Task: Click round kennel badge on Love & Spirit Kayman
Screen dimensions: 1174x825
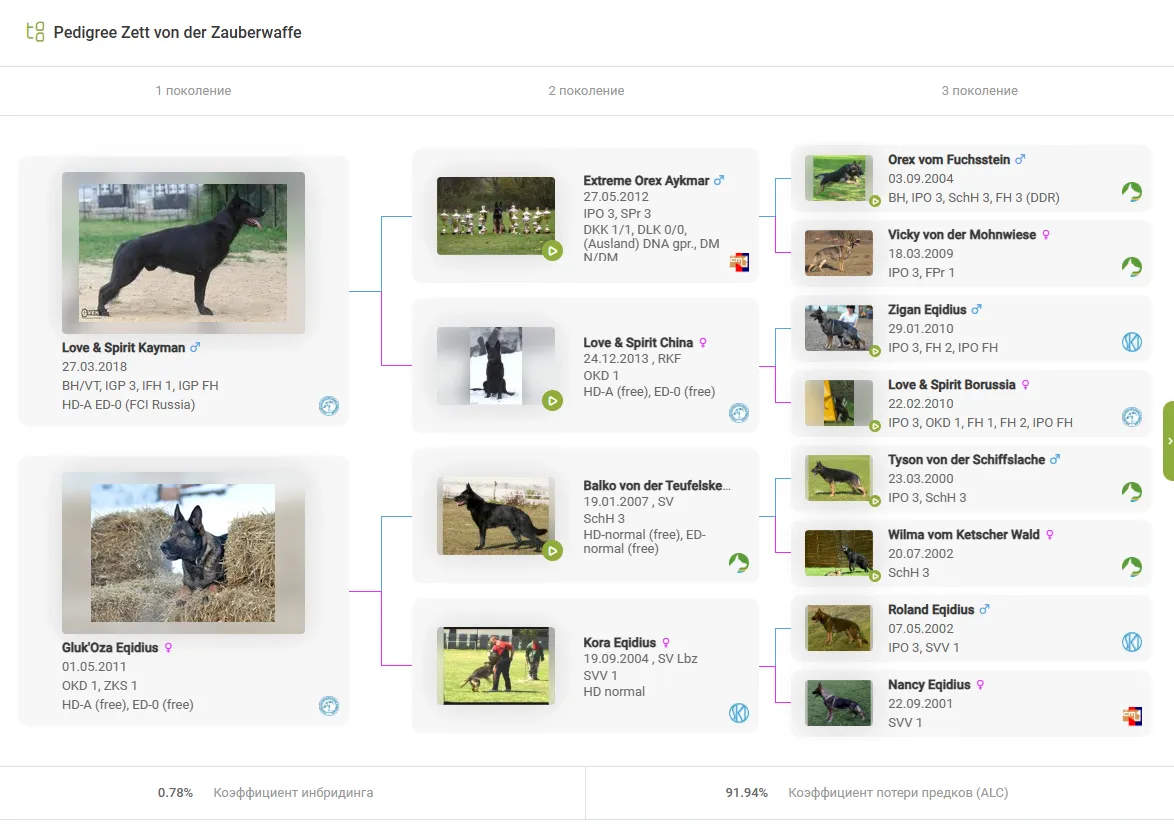Action: (329, 406)
